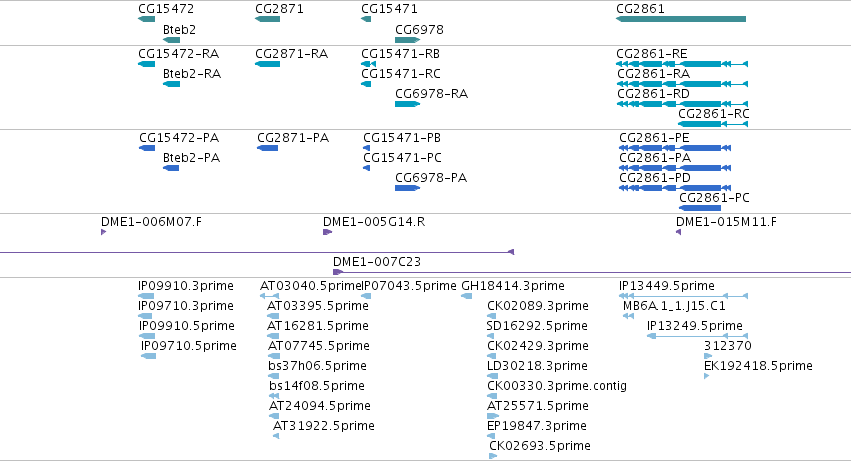This screenshot has width=851, height=461.
Task: Click protein CG2871-PA
Action: point(268,148)
